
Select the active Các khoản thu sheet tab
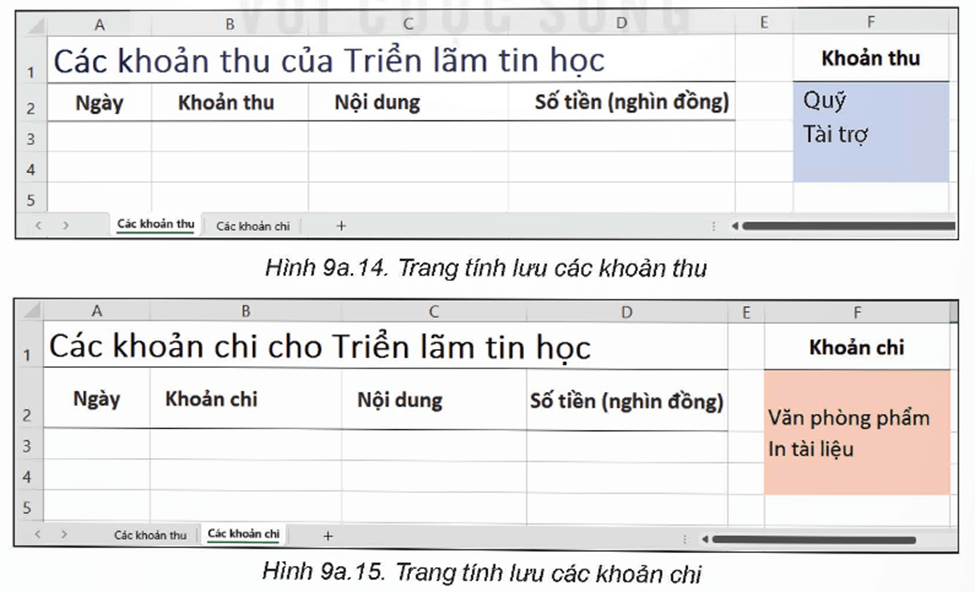(x=155, y=224)
